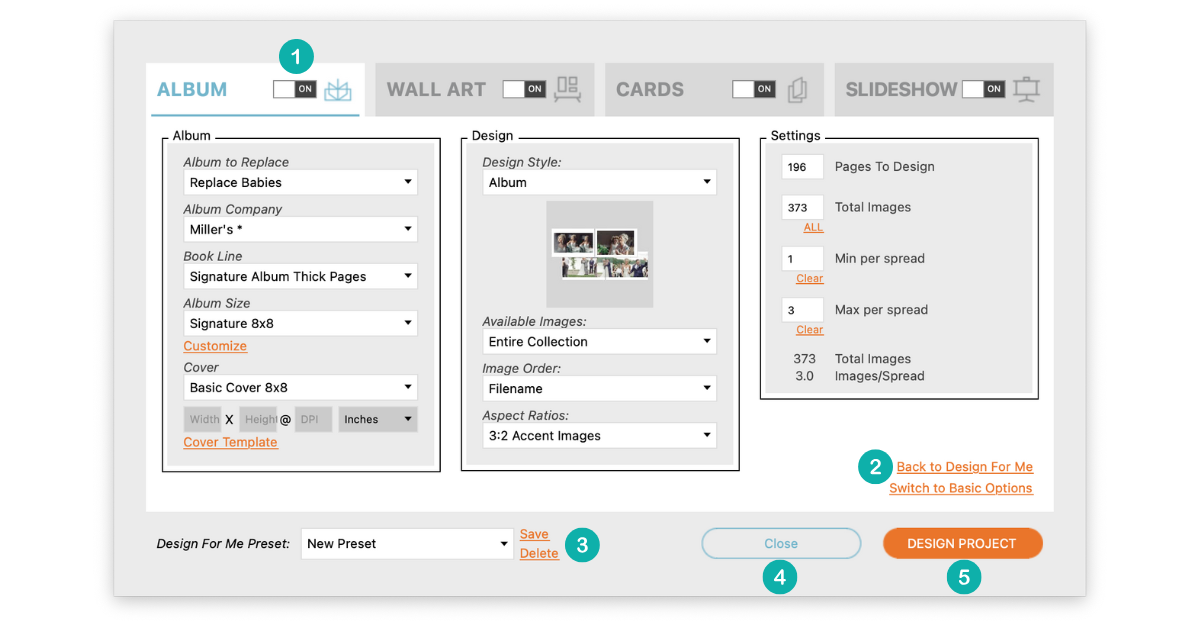The height and width of the screenshot is (625, 1200).
Task: Click Switch to Basic Options link
Action: (961, 488)
